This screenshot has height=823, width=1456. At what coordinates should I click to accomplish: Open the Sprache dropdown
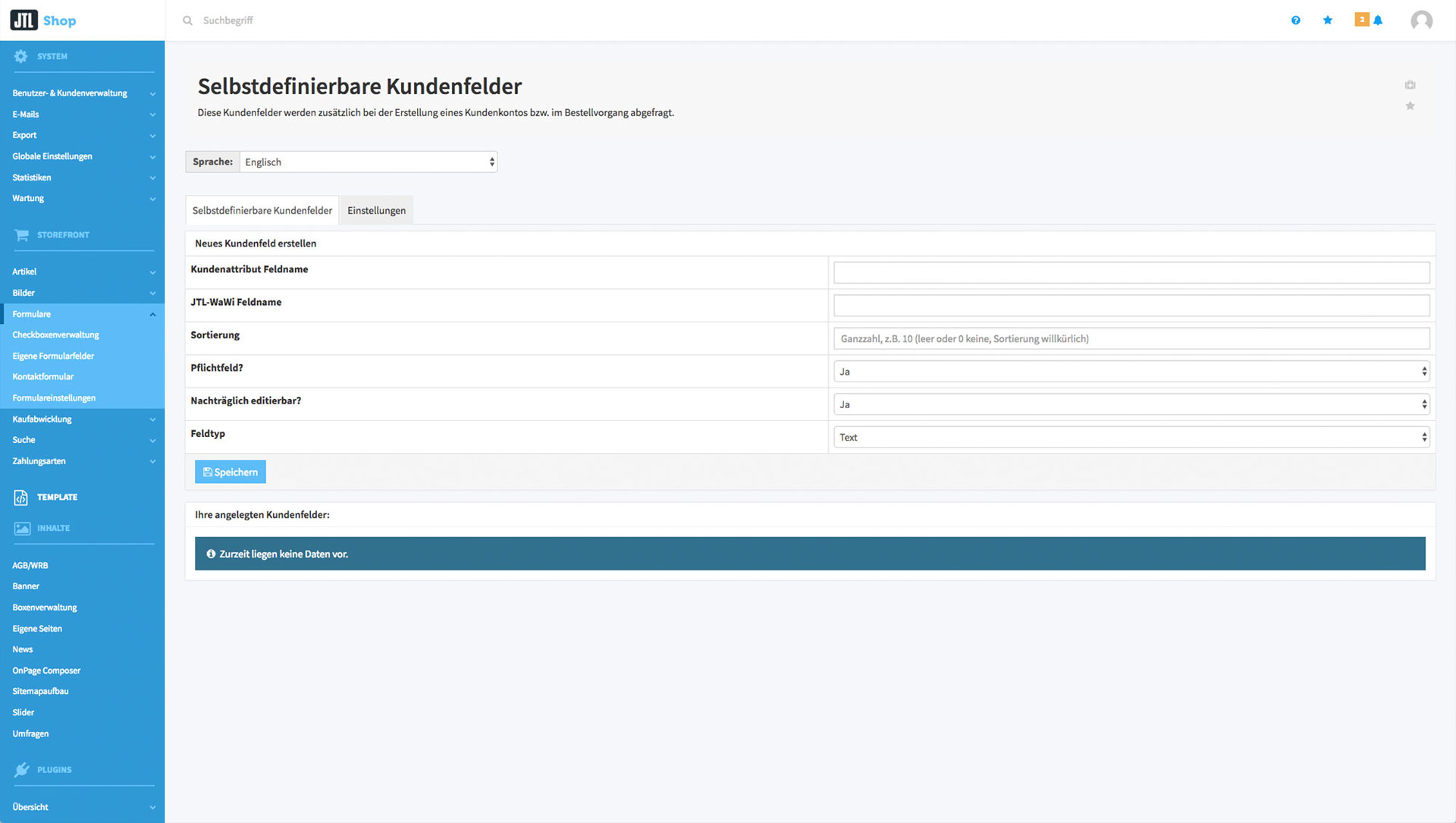(x=369, y=162)
